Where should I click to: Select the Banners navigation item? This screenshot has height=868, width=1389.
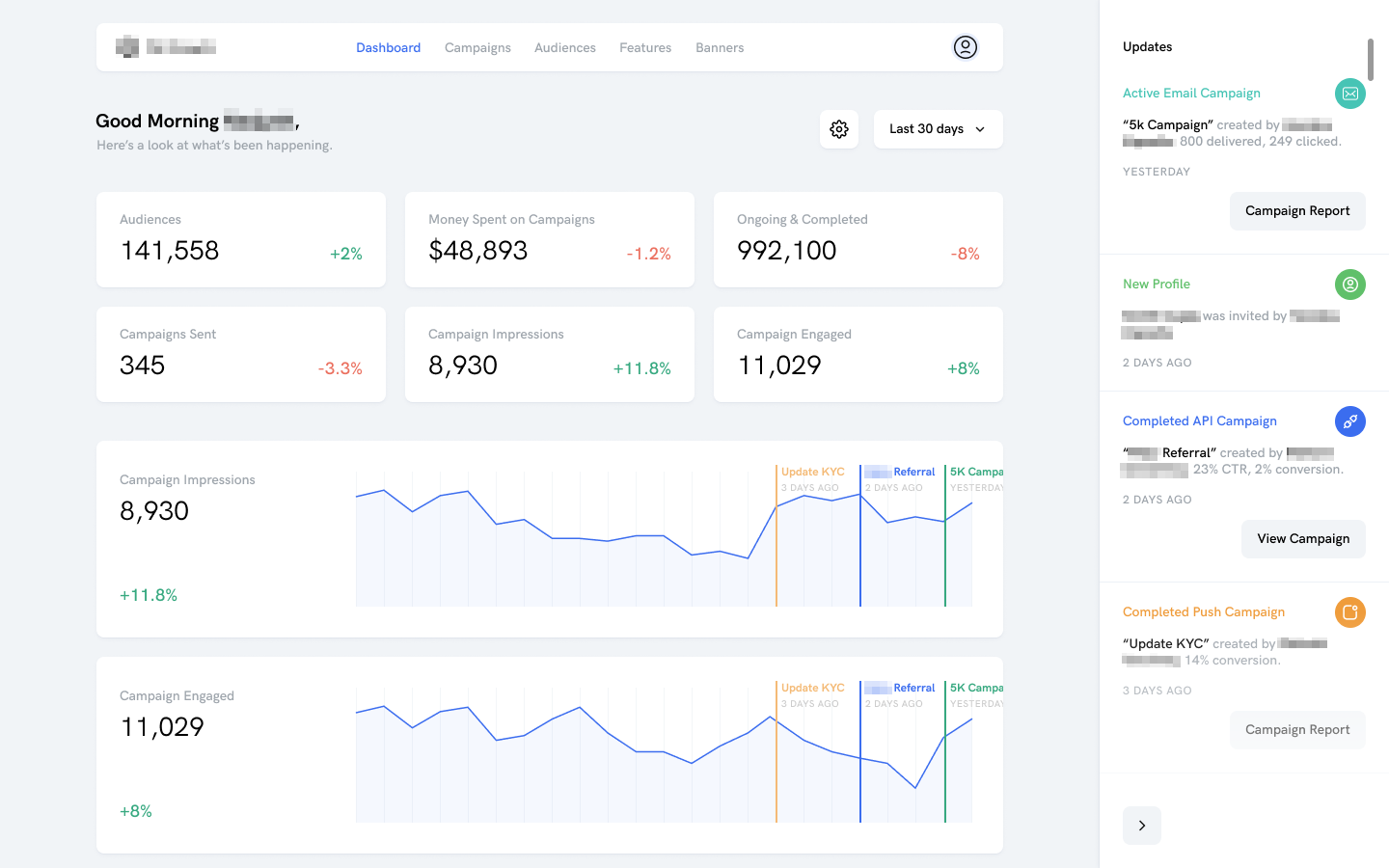[720, 48]
